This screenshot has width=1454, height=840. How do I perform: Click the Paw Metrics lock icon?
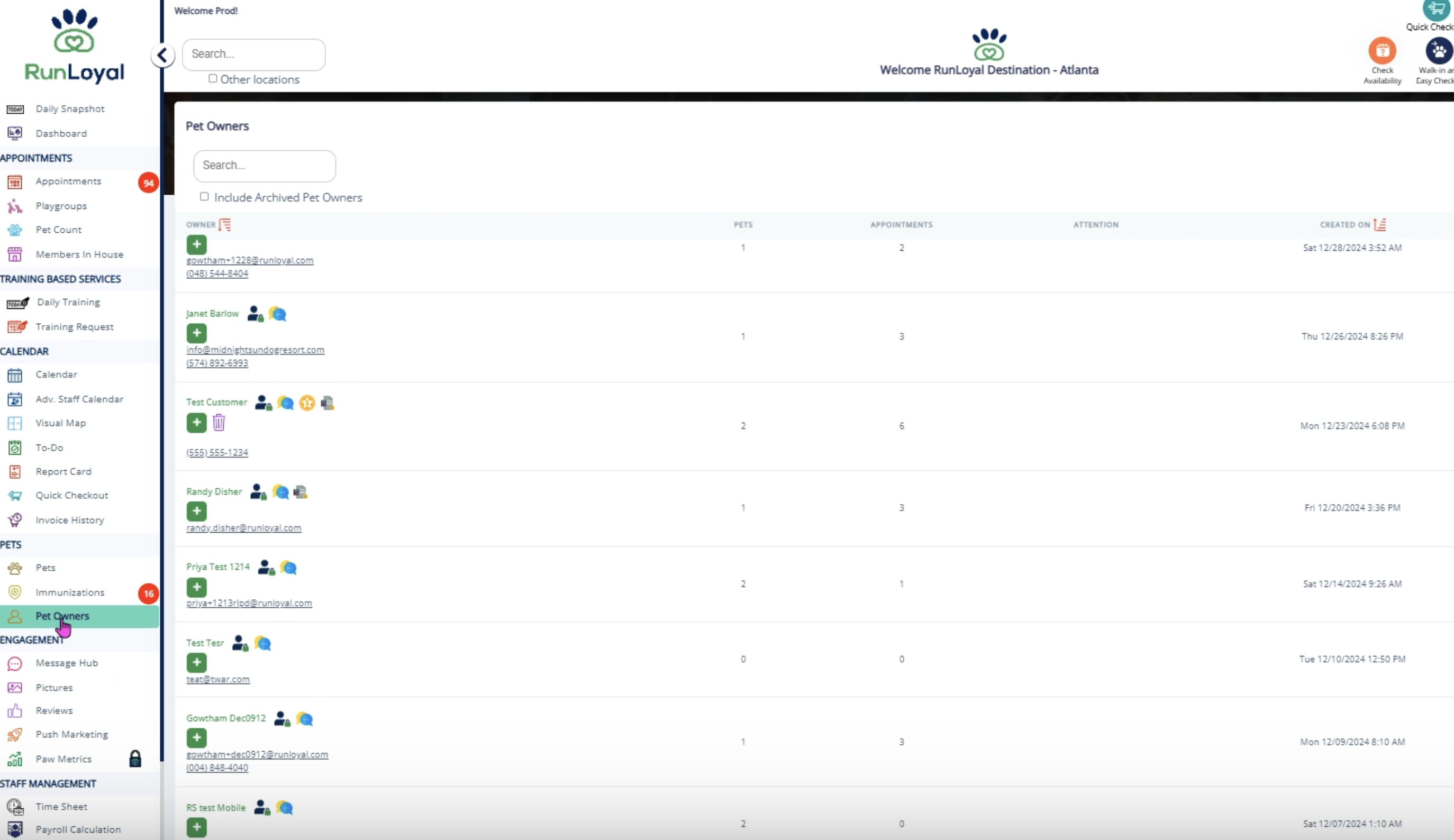pos(135,759)
